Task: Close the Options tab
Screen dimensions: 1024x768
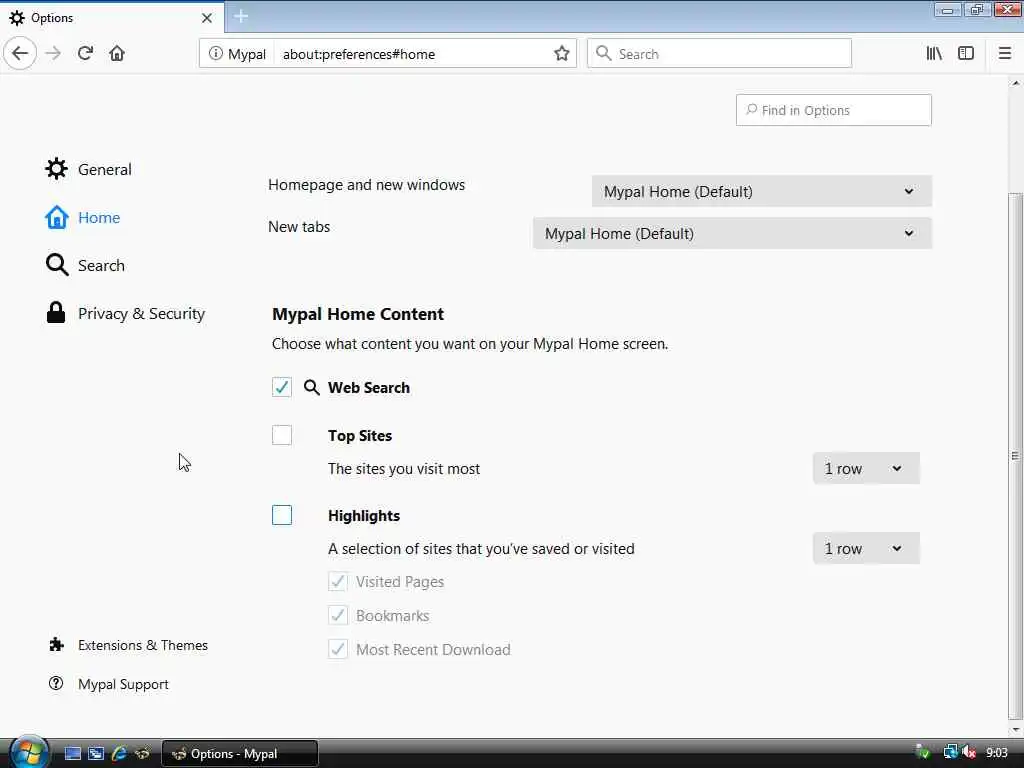Action: [x=207, y=18]
